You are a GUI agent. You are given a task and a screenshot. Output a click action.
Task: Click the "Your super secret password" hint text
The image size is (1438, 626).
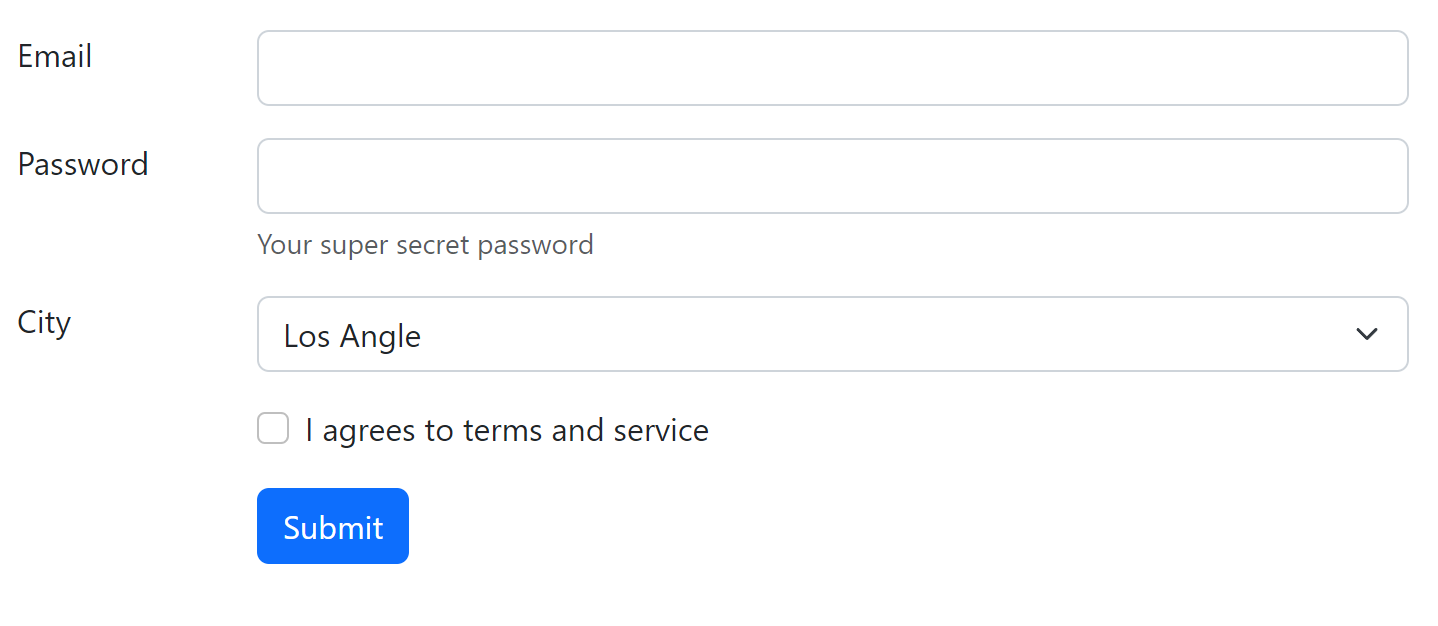pyautogui.click(x=425, y=245)
